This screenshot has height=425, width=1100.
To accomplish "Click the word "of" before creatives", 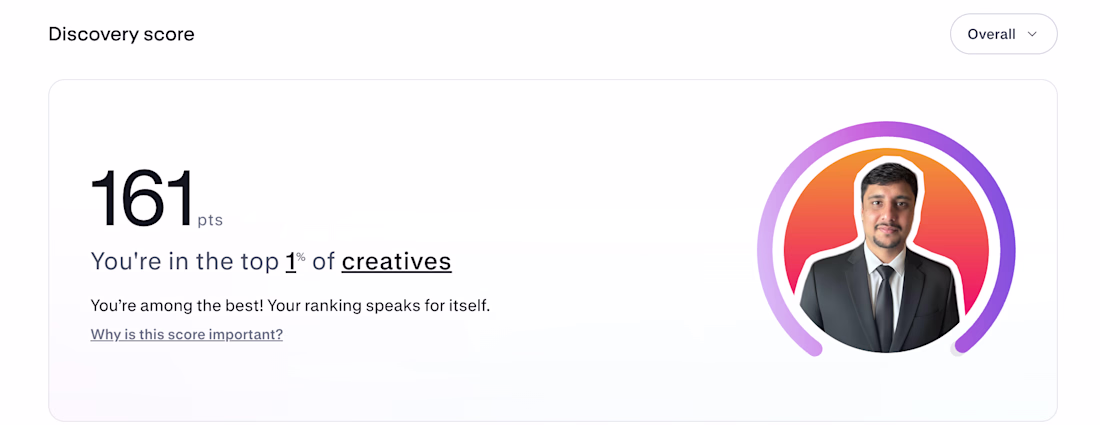I will 323,262.
